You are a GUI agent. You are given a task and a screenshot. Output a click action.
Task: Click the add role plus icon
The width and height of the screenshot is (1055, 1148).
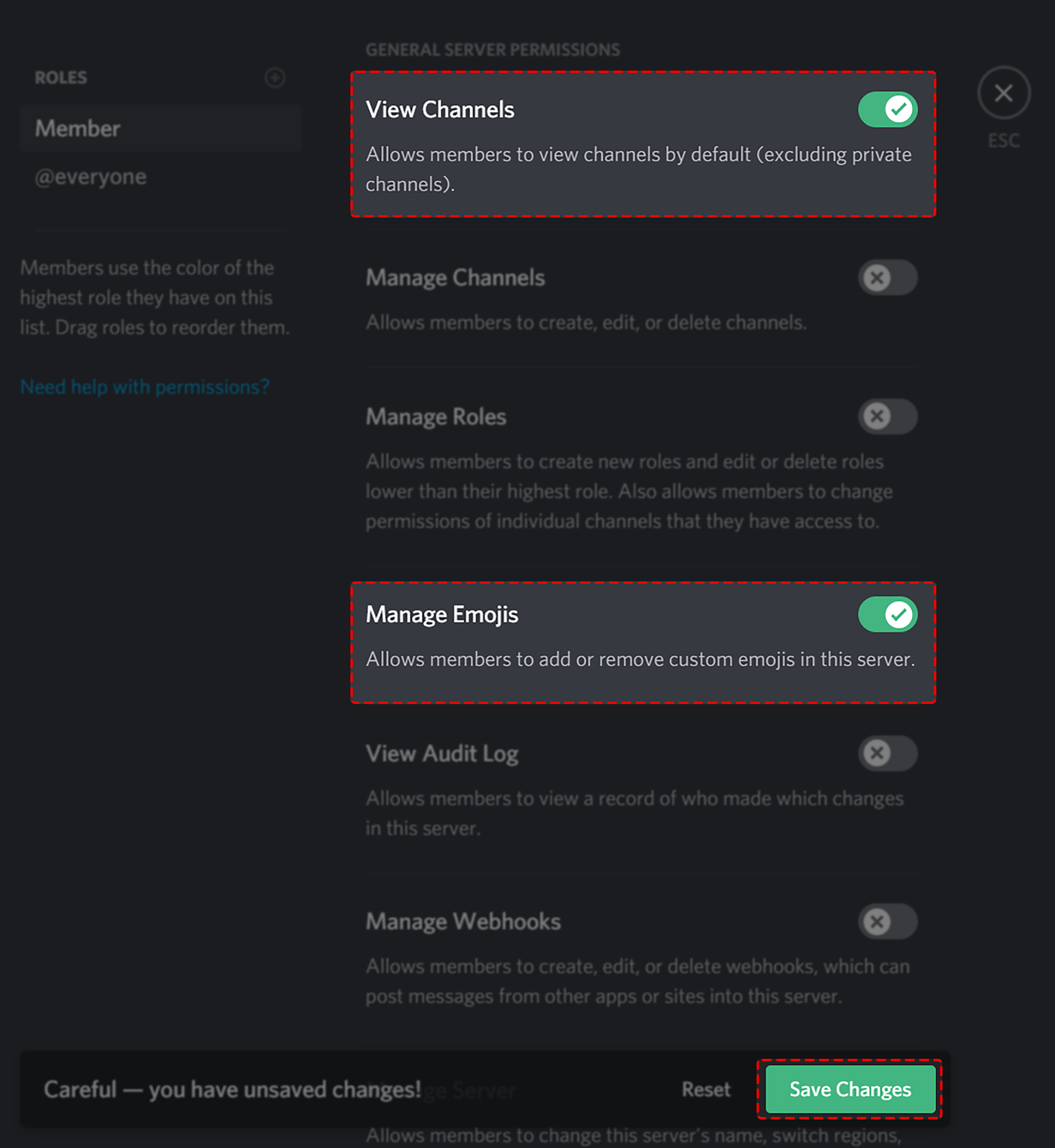pyautogui.click(x=275, y=78)
